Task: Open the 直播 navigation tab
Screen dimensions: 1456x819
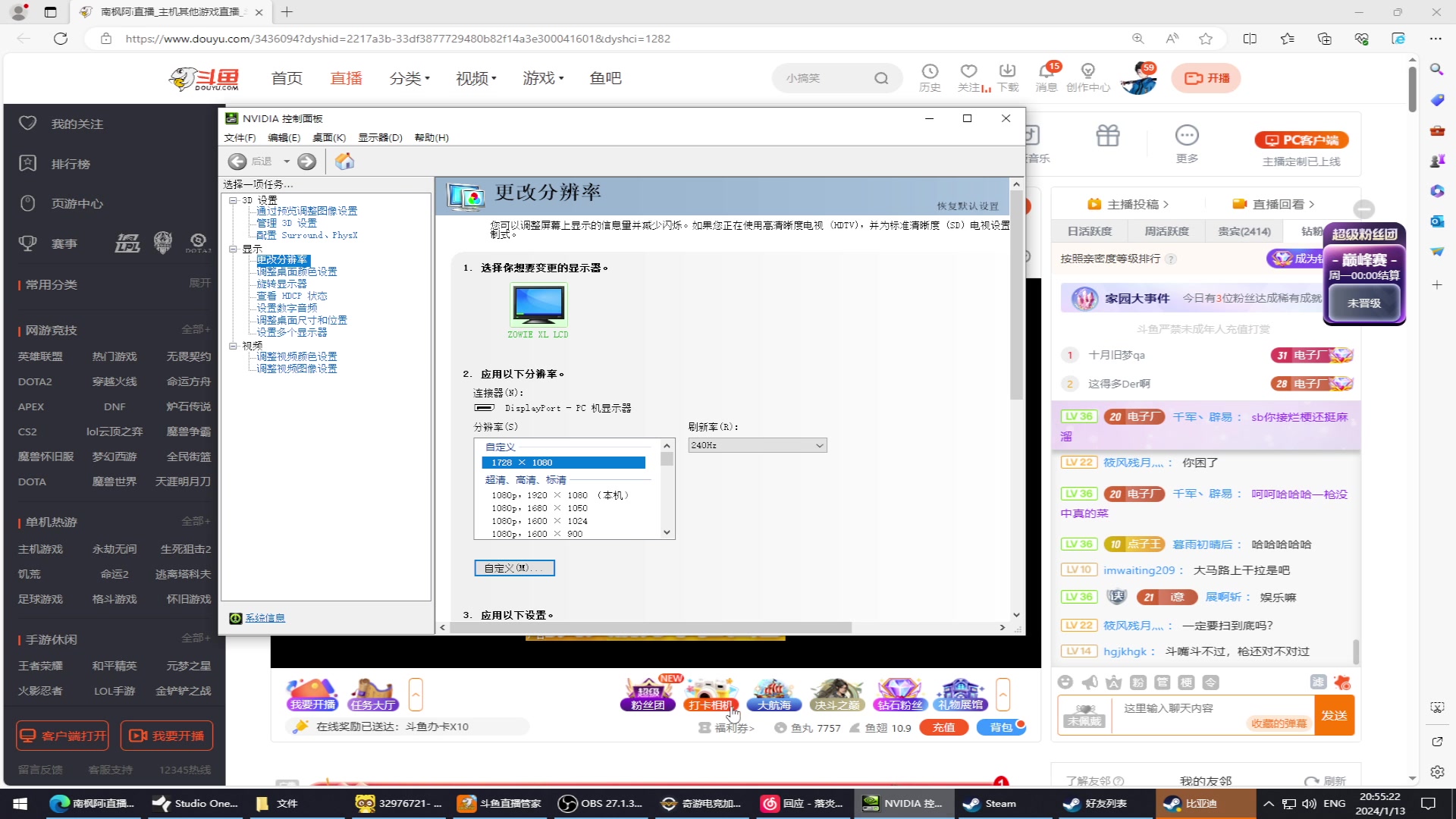Action: click(347, 78)
